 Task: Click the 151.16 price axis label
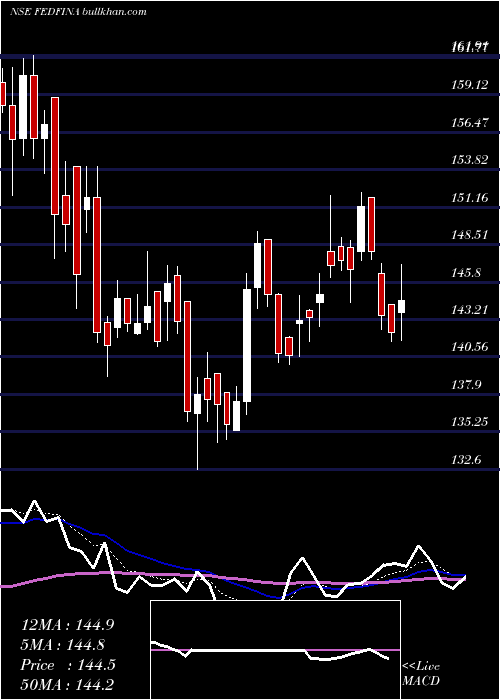(x=470, y=197)
